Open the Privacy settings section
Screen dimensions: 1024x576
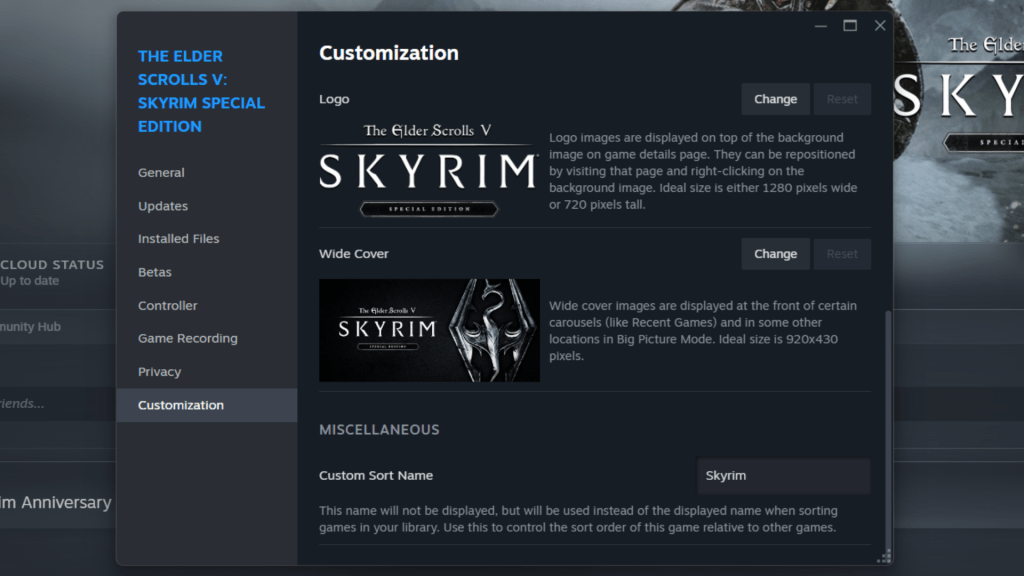tap(159, 371)
